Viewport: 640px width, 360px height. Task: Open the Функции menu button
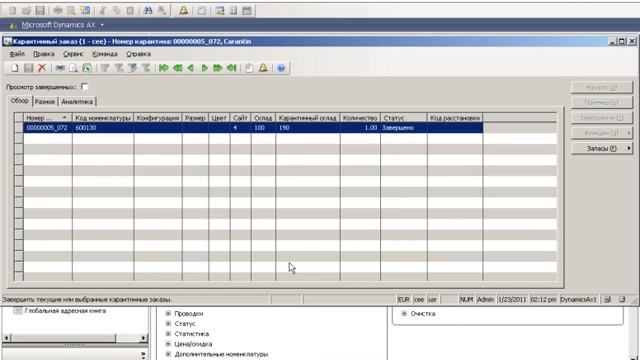602,133
